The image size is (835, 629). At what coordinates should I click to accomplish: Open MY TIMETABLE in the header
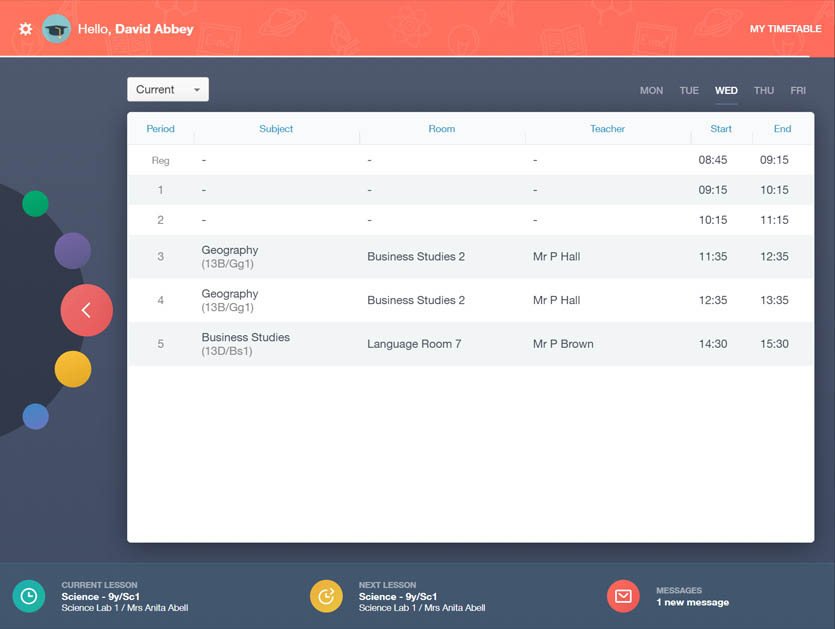[785, 29]
